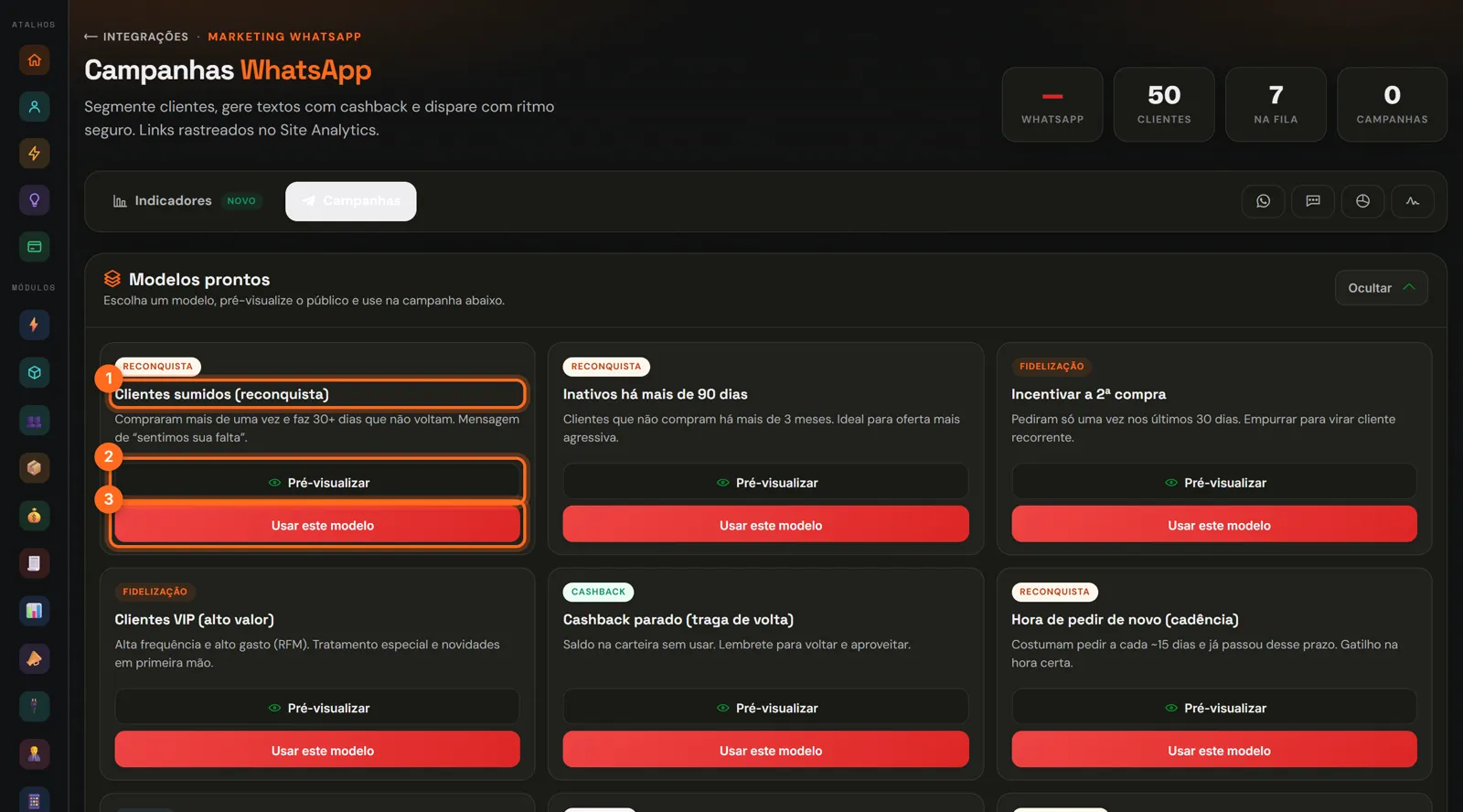Click the yellow lightning shortcut icon

pyautogui.click(x=34, y=154)
